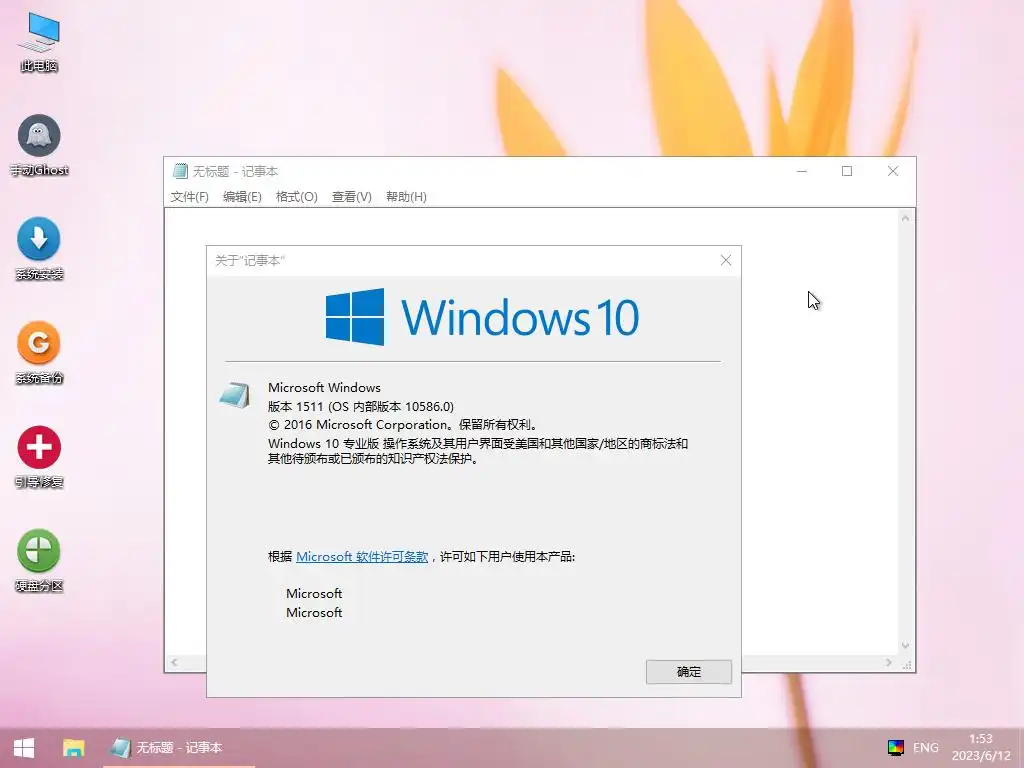Click the Windows 10 logo banner
Image resolution: width=1024 pixels, height=768 pixels.
pyautogui.click(x=482, y=317)
